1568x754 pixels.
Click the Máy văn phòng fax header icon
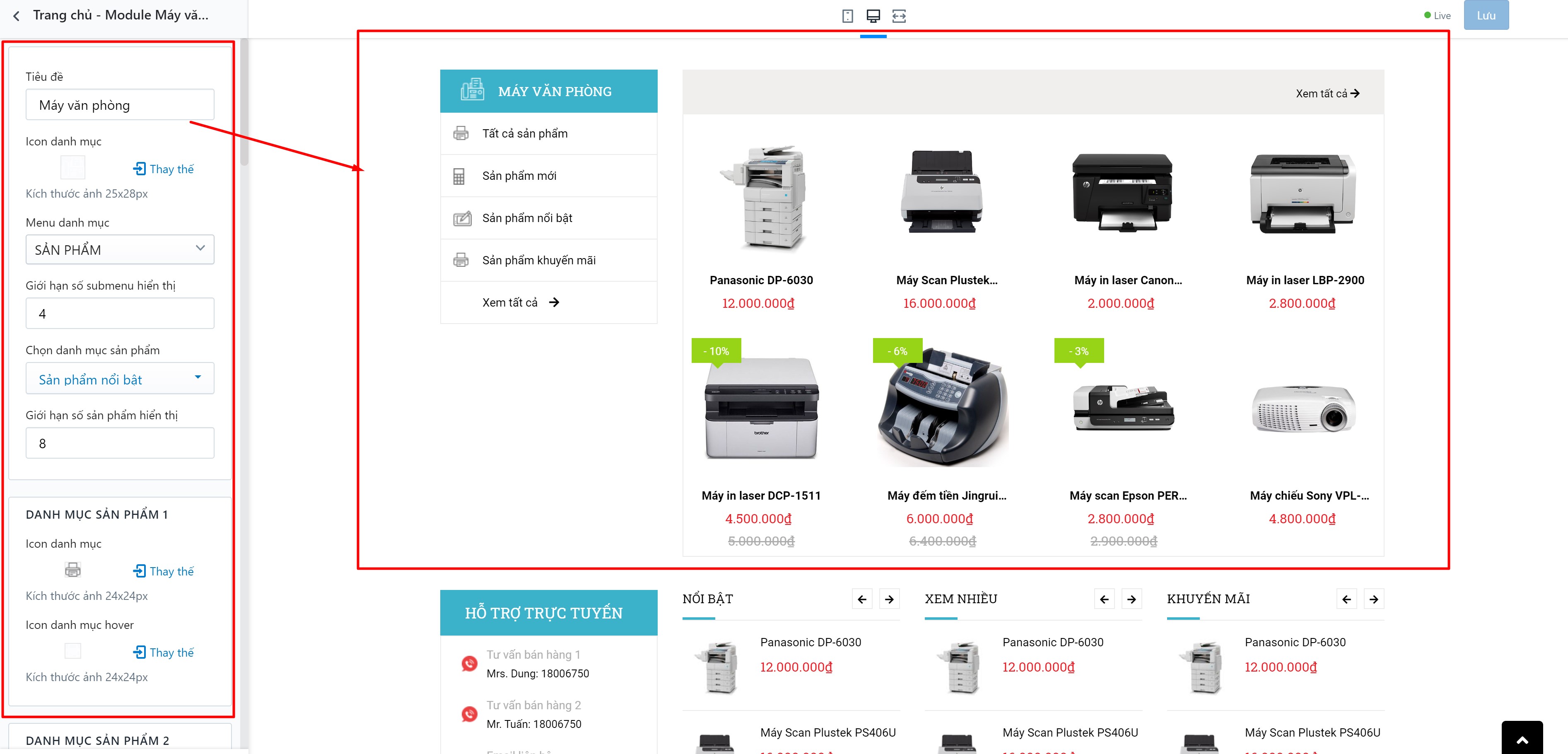(473, 90)
